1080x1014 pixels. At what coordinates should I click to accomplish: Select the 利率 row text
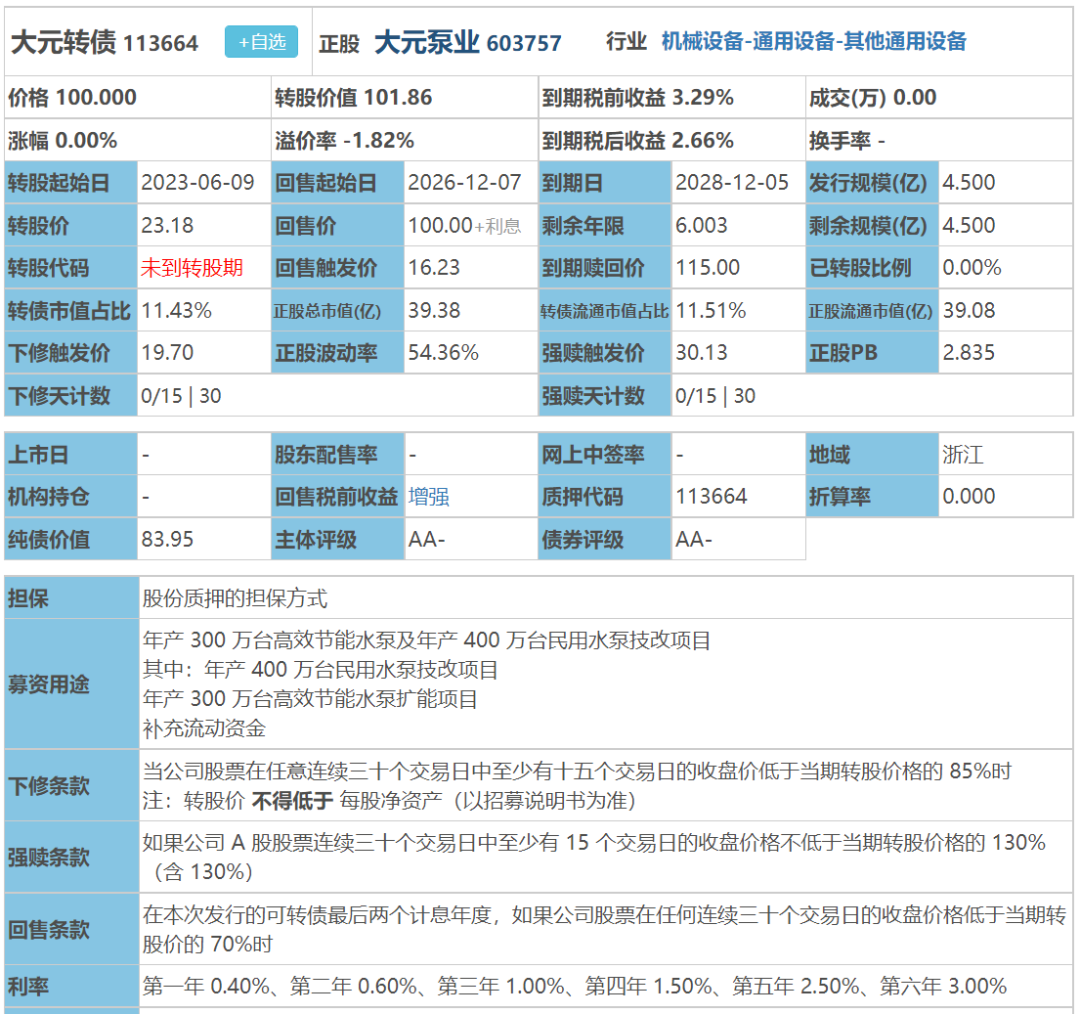(x=575, y=986)
